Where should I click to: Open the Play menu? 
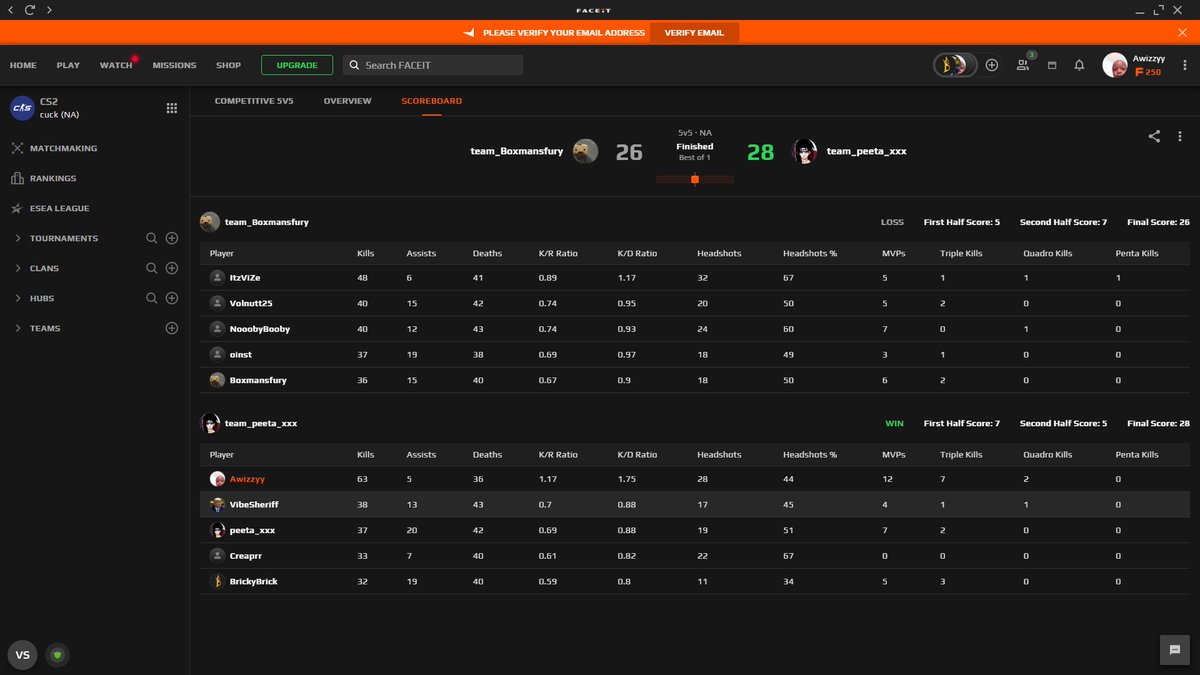pos(68,65)
